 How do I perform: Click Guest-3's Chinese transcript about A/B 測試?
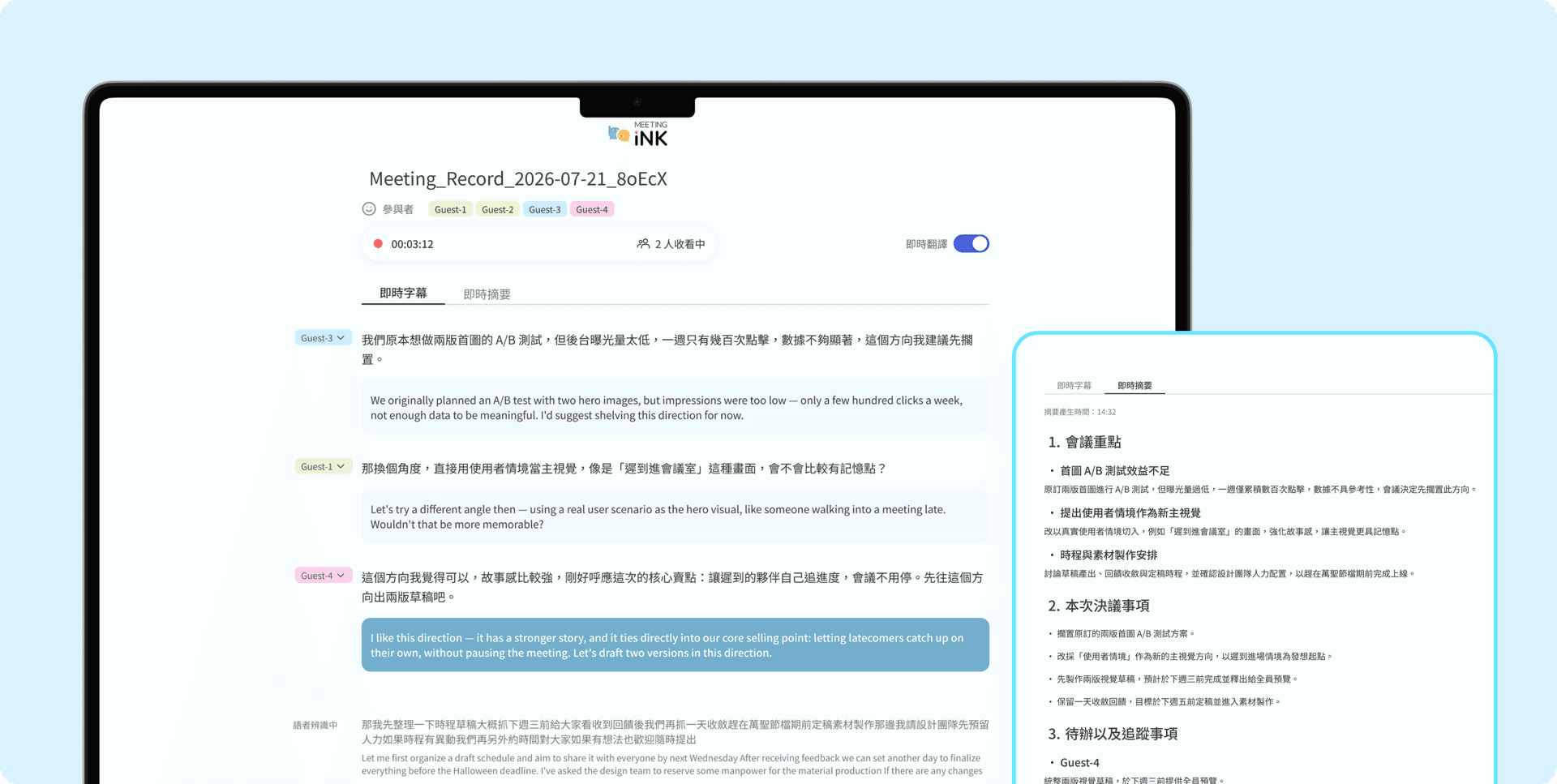click(667, 349)
